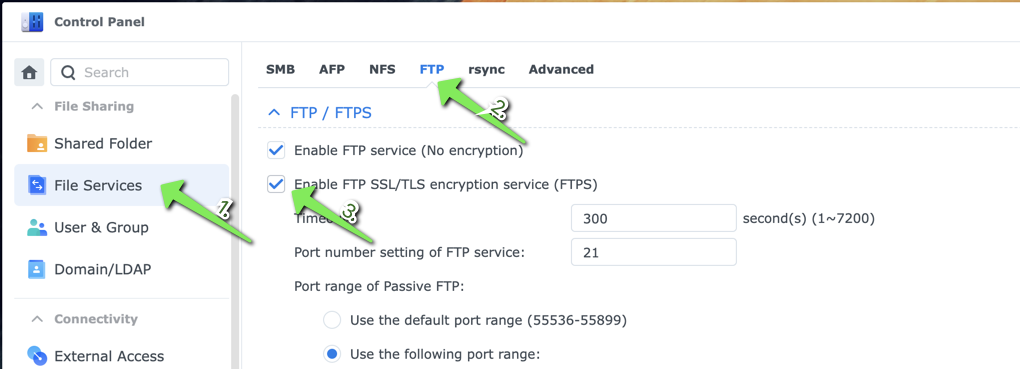The image size is (1020, 369).
Task: Open User & Group icon
Action: [x=37, y=227]
